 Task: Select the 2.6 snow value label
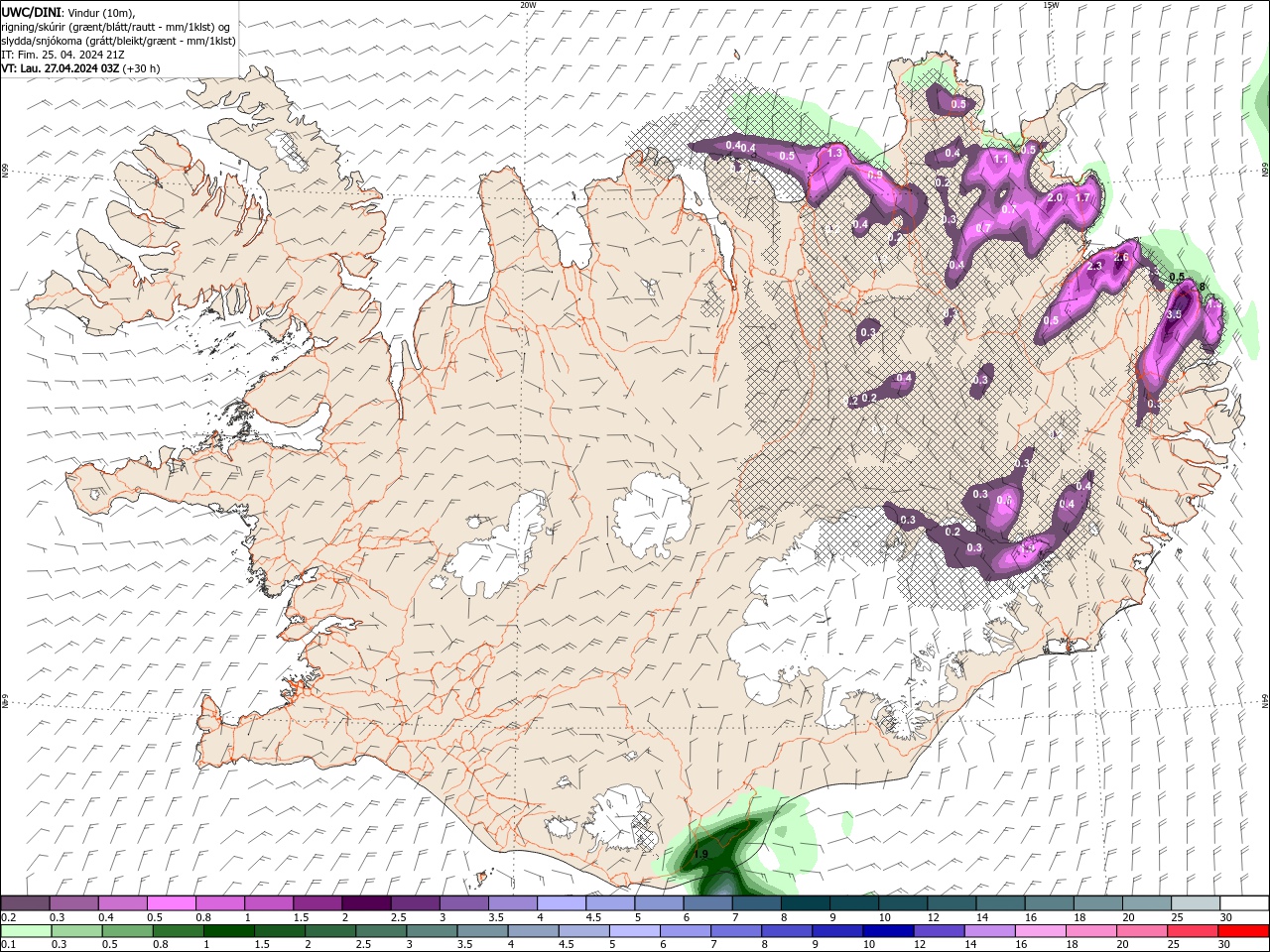click(x=1122, y=257)
